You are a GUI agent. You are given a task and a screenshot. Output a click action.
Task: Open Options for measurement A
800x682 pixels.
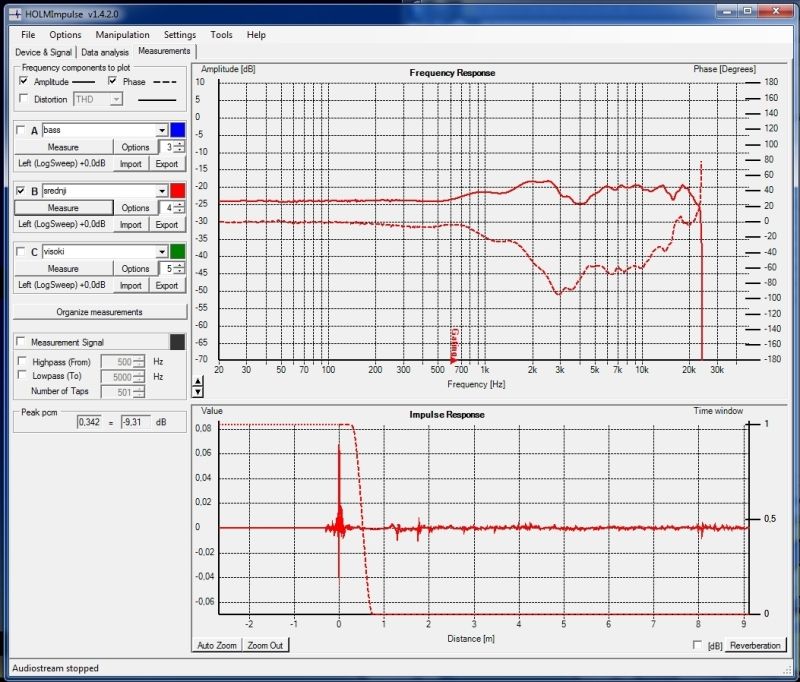pos(135,147)
